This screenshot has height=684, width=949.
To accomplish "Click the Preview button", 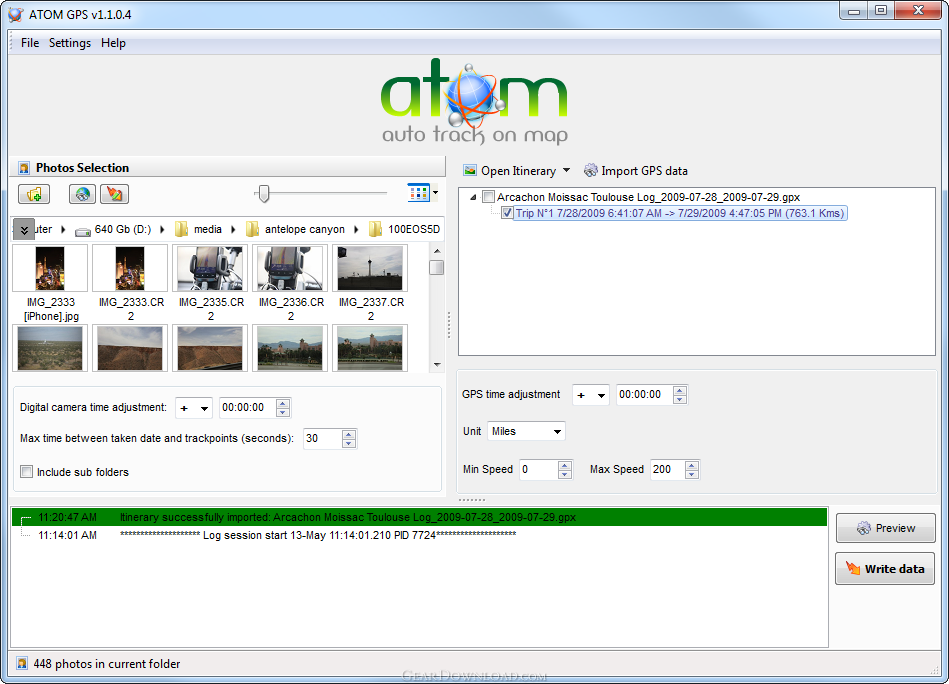I will (885, 528).
